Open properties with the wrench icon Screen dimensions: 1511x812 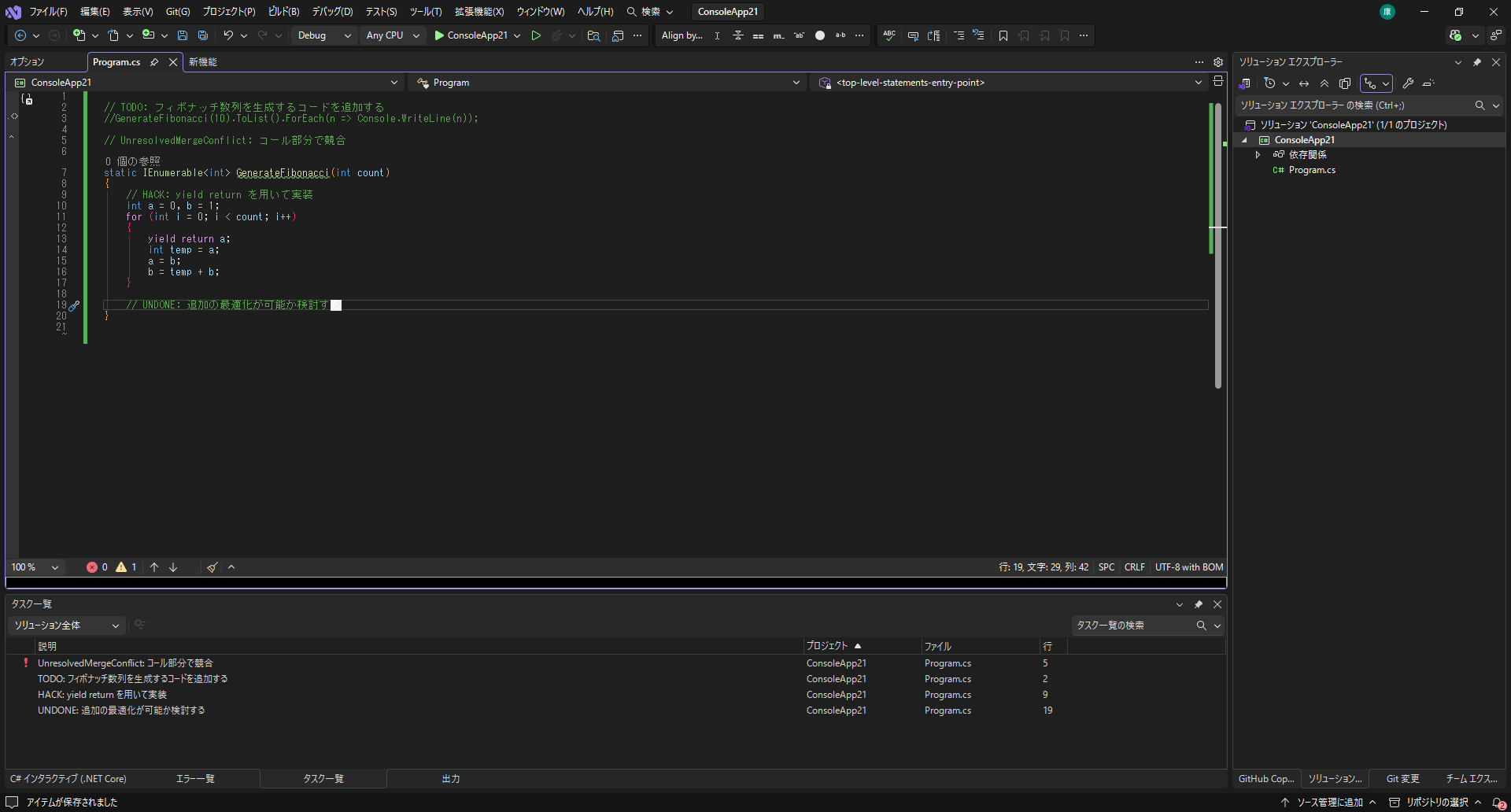[1408, 83]
